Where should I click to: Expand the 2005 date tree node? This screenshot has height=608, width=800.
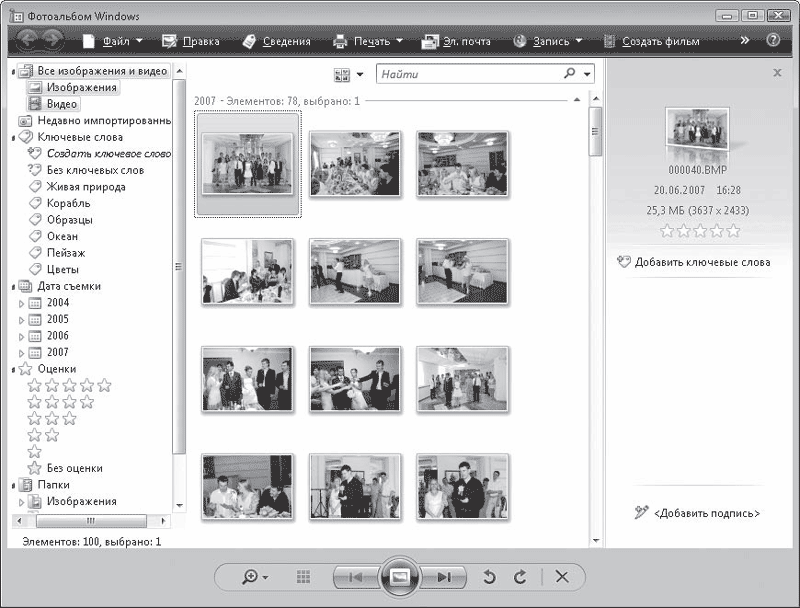[22, 320]
